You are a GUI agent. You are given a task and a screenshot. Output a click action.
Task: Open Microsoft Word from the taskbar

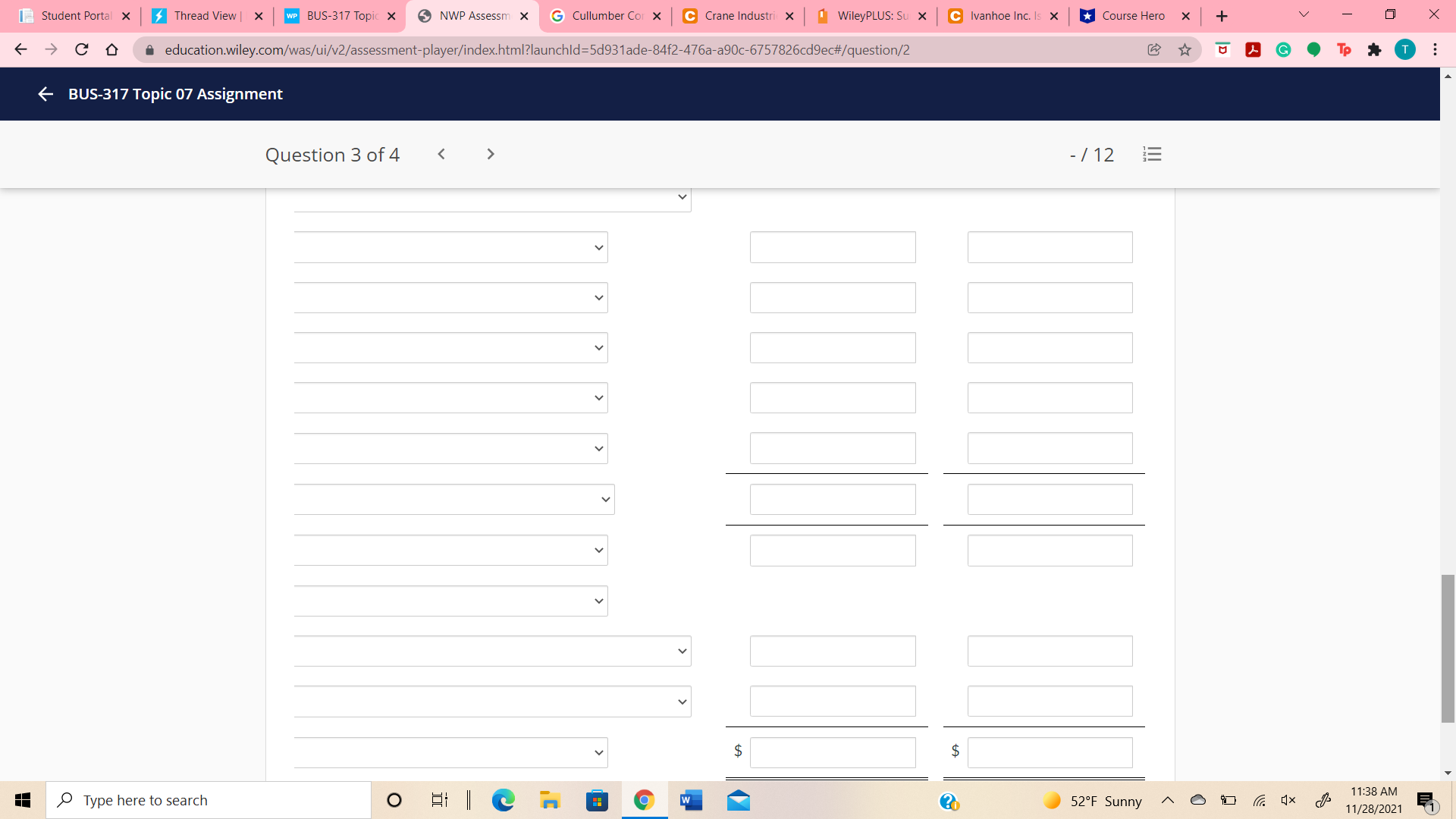[x=691, y=800]
